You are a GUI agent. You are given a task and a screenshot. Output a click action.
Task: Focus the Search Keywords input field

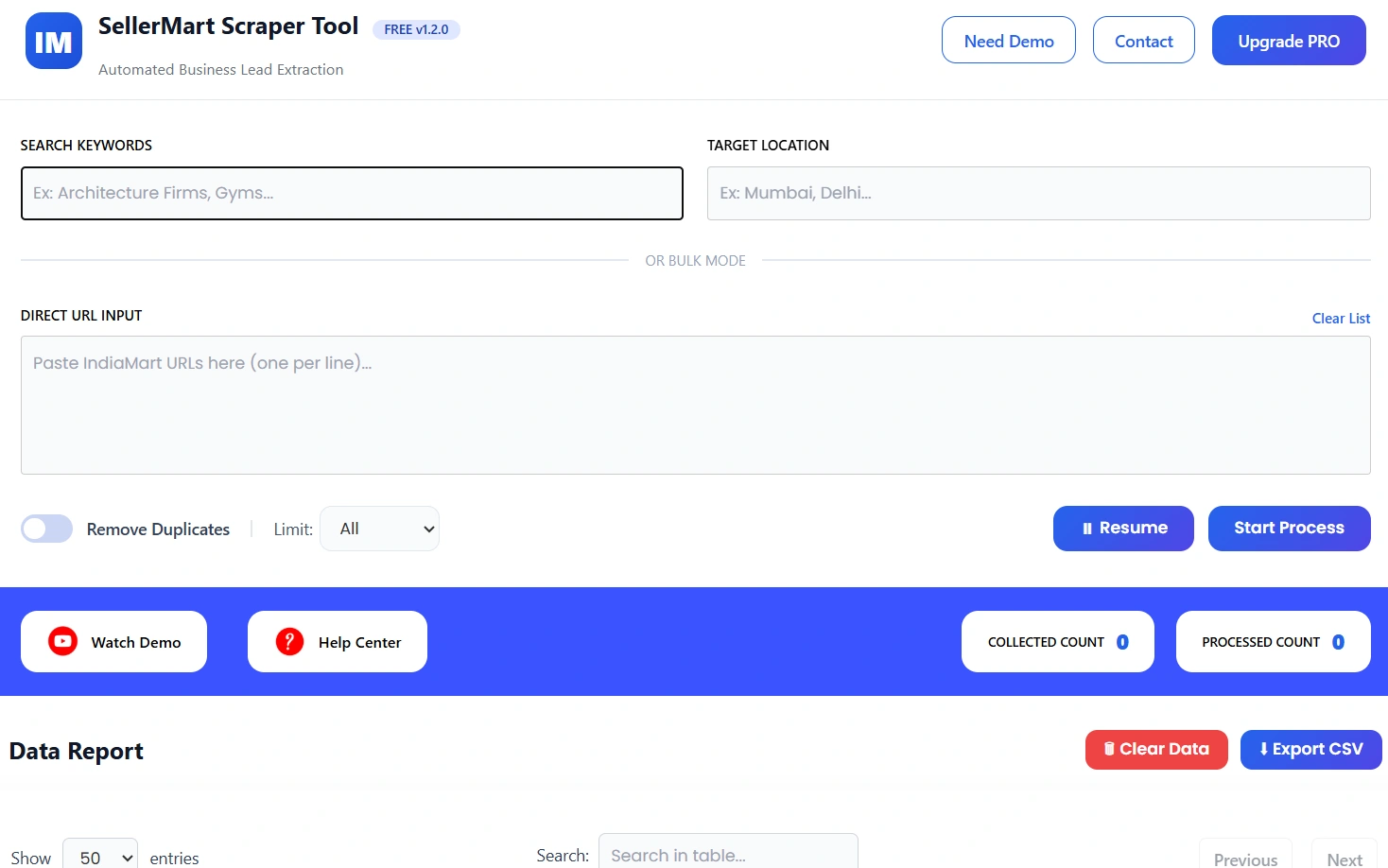point(352,193)
